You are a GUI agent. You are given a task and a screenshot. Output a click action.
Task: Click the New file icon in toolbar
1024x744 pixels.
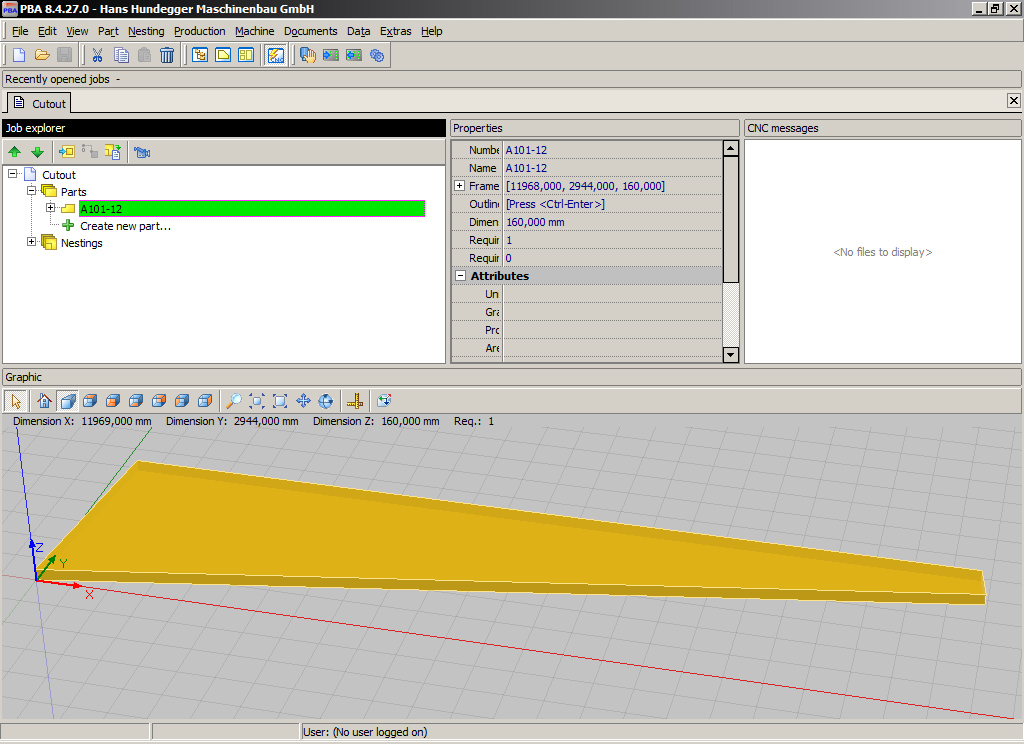18,55
